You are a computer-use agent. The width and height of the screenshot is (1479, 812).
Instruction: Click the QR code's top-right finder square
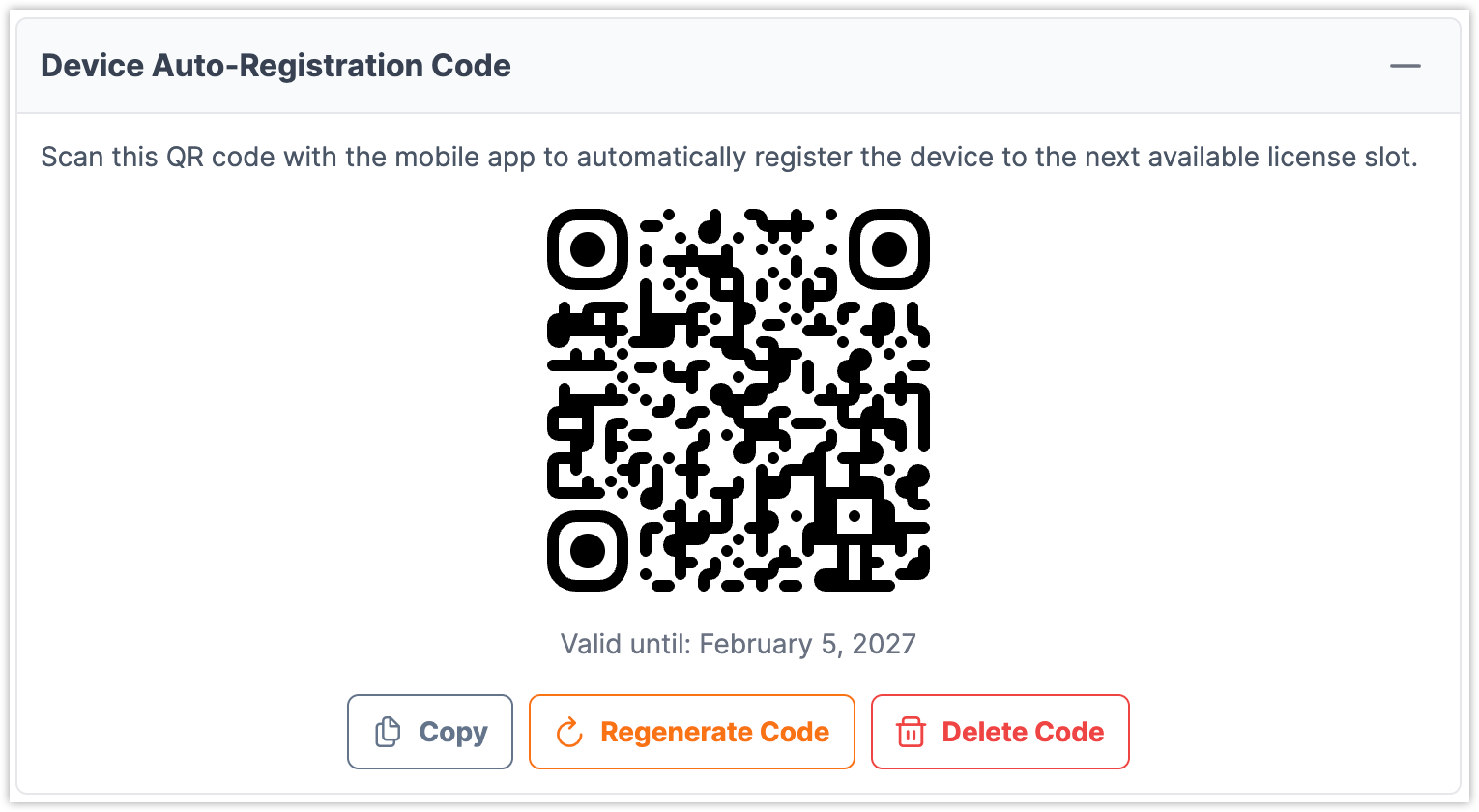point(889,249)
